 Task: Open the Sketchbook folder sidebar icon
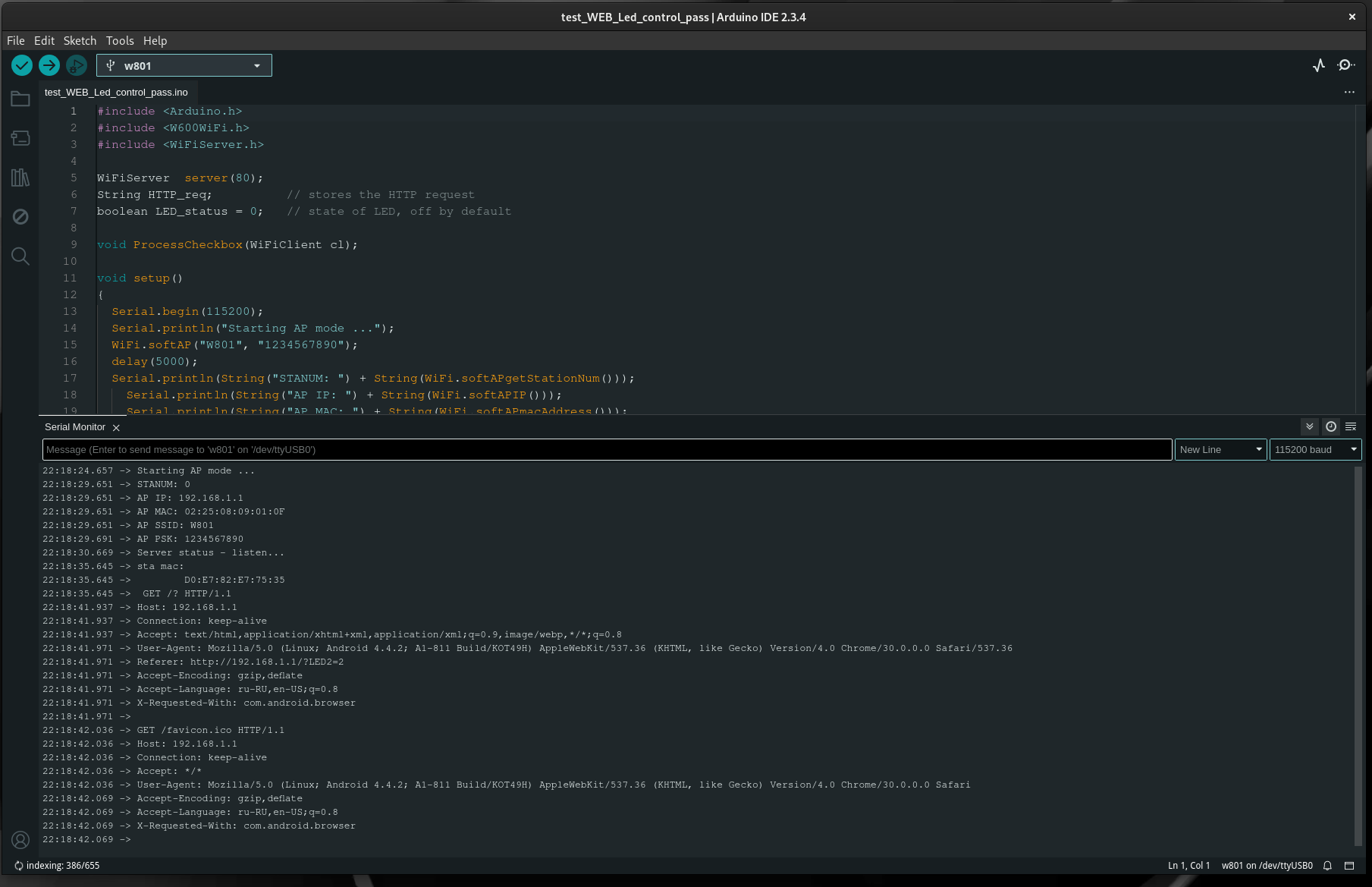pyautogui.click(x=20, y=99)
